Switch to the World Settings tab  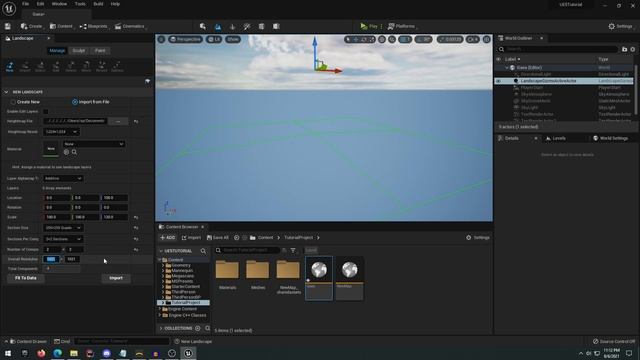click(x=610, y=138)
